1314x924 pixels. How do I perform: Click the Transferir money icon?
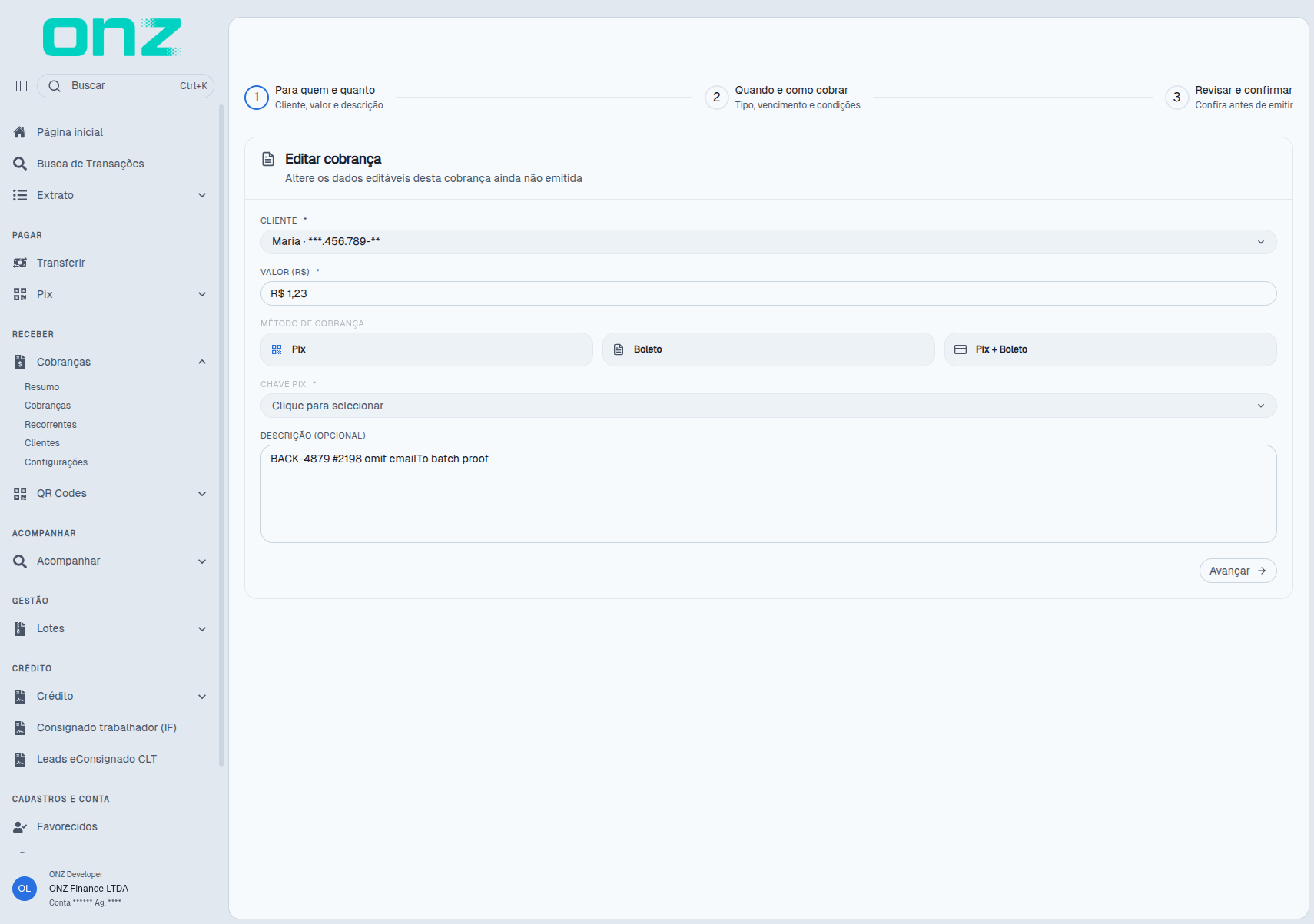pos(20,263)
